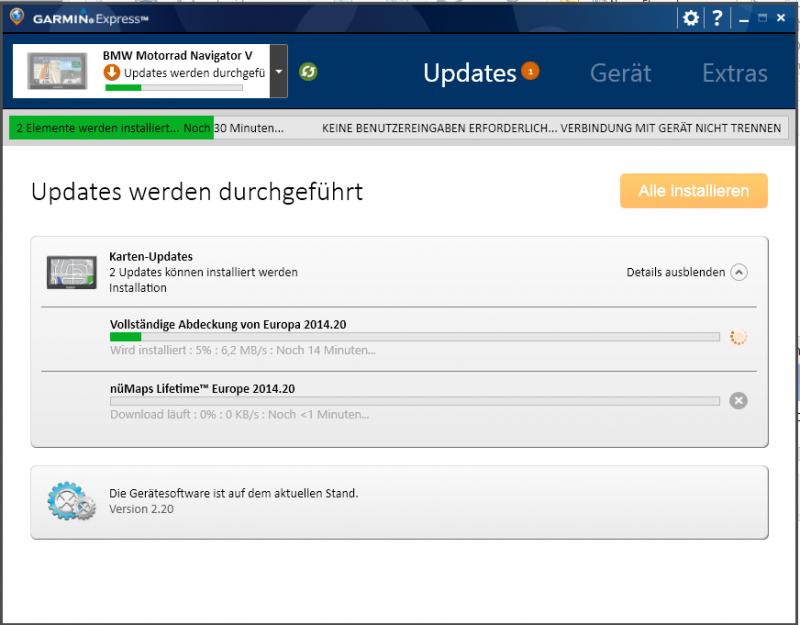This screenshot has height=625, width=800.
Task: Click the spinner icon for Europa installation
Action: 738,337
